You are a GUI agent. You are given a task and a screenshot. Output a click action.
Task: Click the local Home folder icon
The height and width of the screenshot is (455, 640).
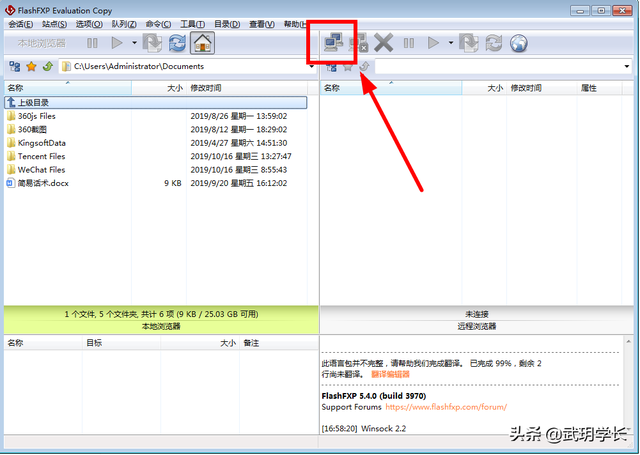pyautogui.click(x=202, y=43)
